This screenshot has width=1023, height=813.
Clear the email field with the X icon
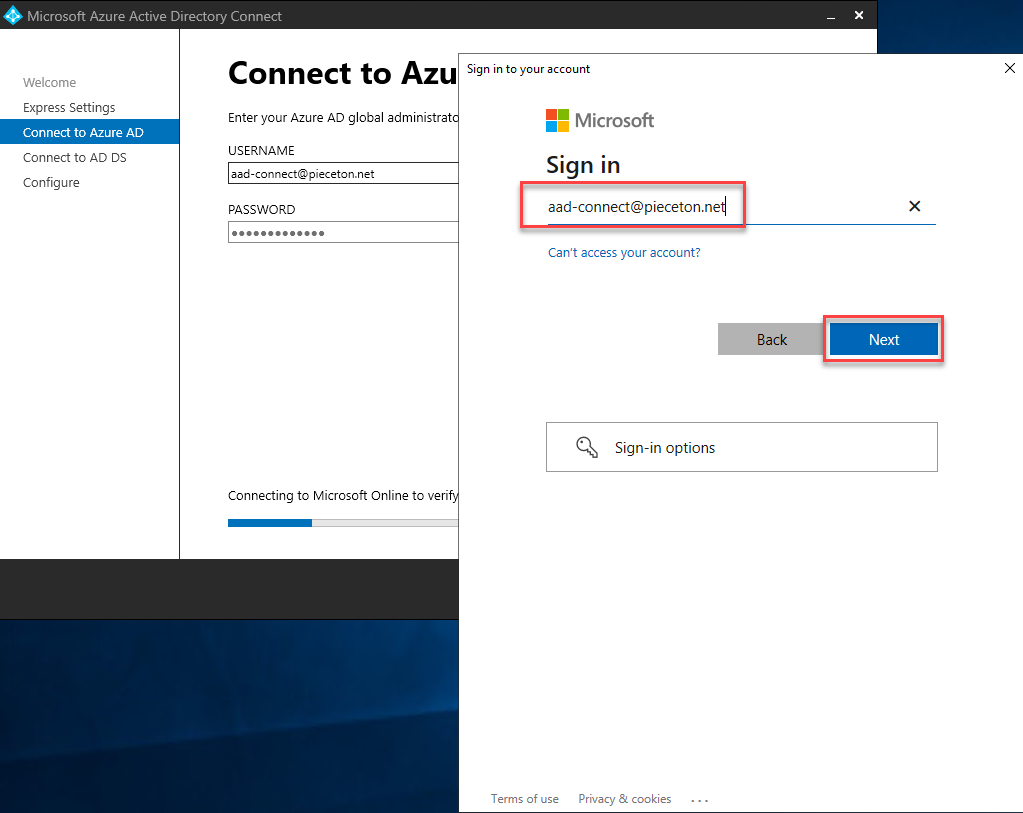[915, 206]
